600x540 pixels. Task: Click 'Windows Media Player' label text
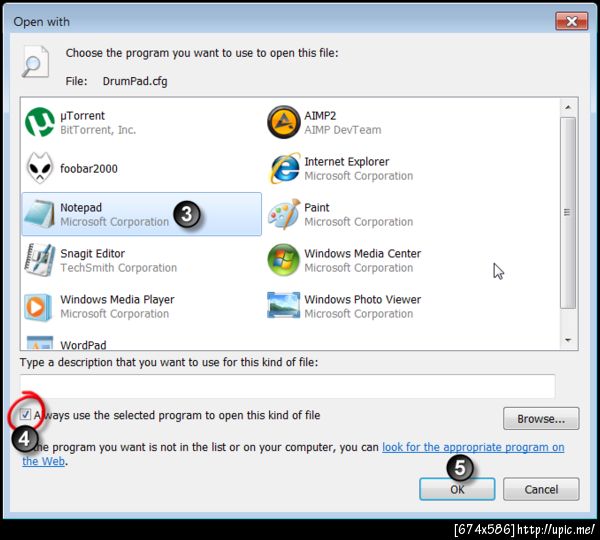point(117,299)
